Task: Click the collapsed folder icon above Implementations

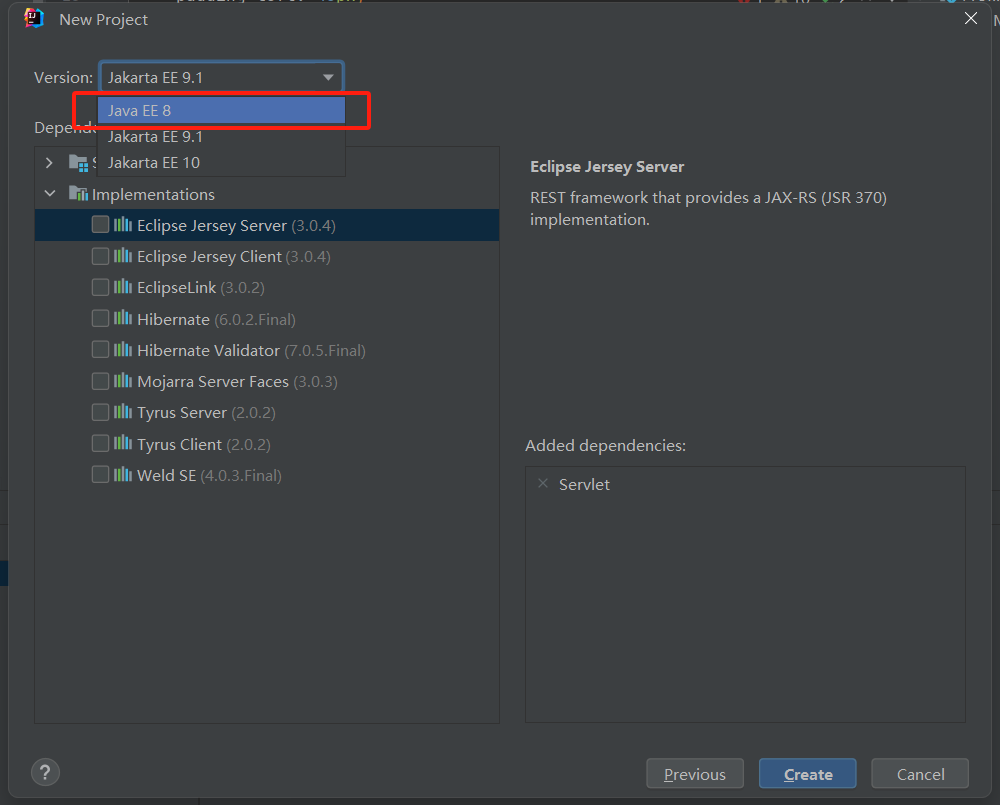Action: pyautogui.click(x=78, y=163)
